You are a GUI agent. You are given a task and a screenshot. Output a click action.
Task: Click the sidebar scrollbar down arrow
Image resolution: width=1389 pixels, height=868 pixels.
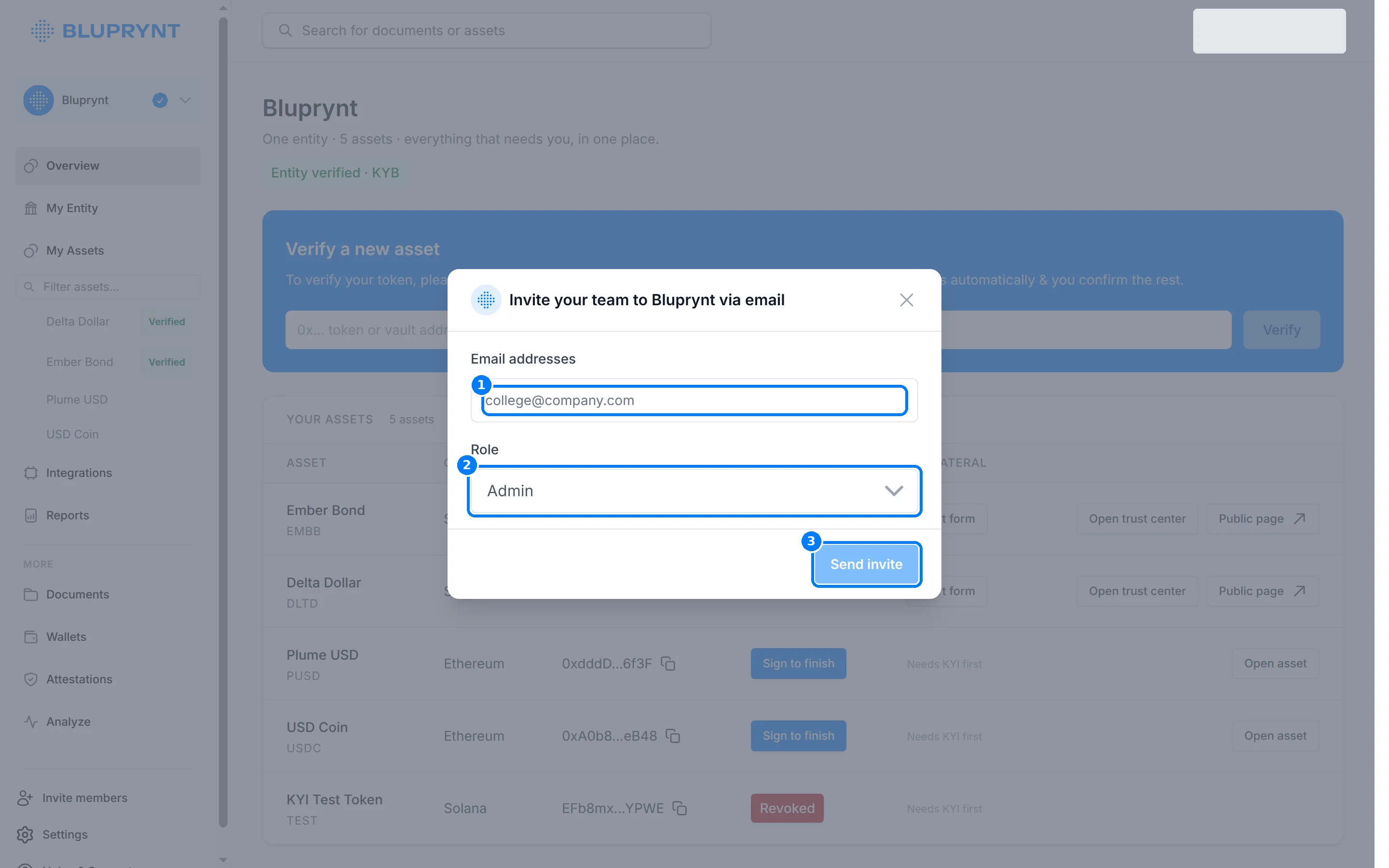pyautogui.click(x=223, y=860)
